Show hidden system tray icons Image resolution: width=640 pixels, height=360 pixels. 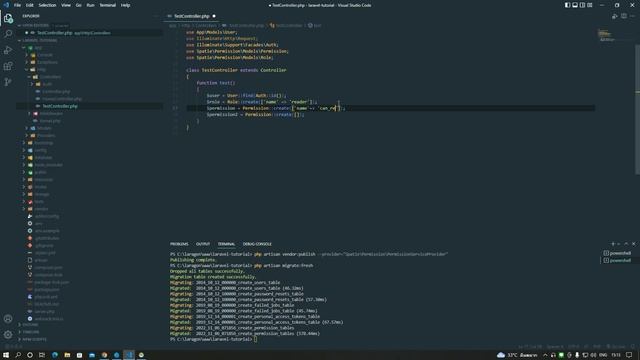545,355
